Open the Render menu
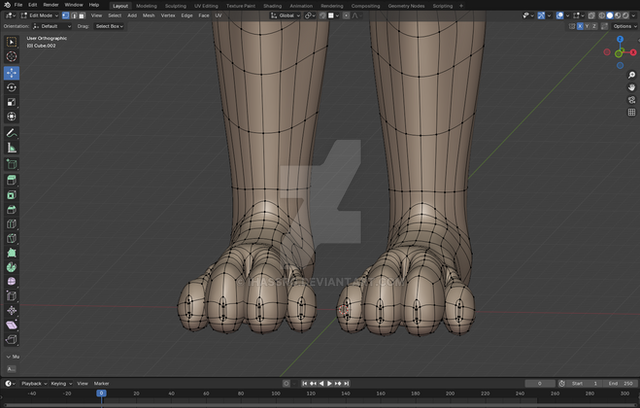 (x=51, y=5)
